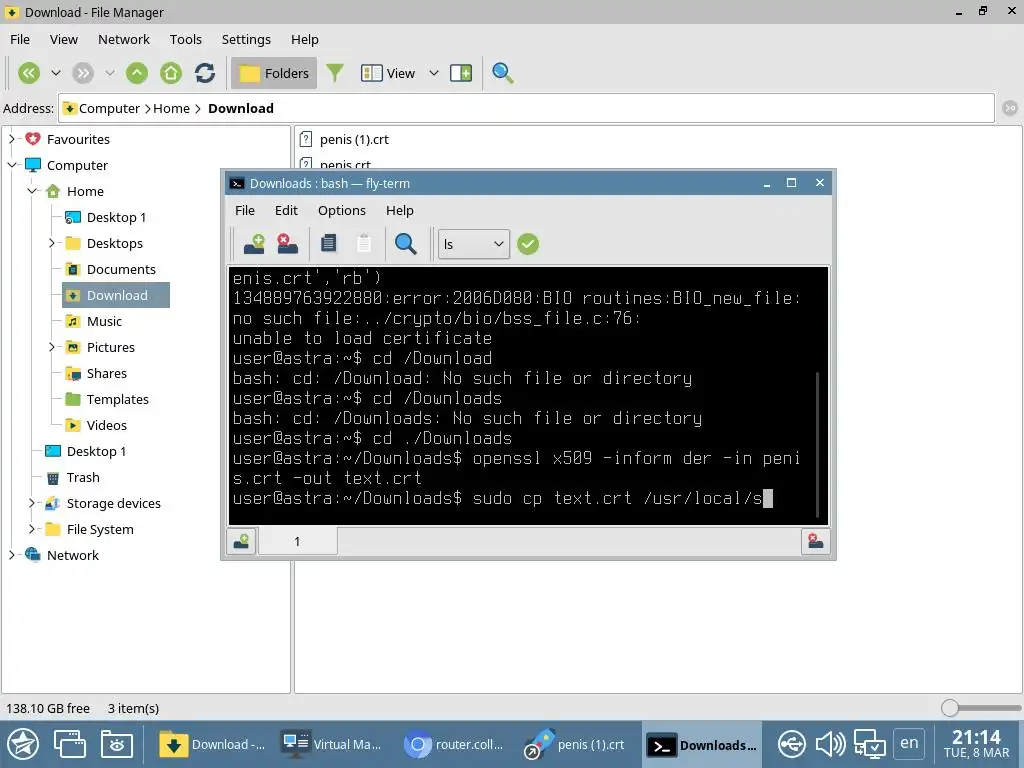Image resolution: width=1024 pixels, height=768 pixels.
Task: Open the green filter funnel
Action: (335, 73)
